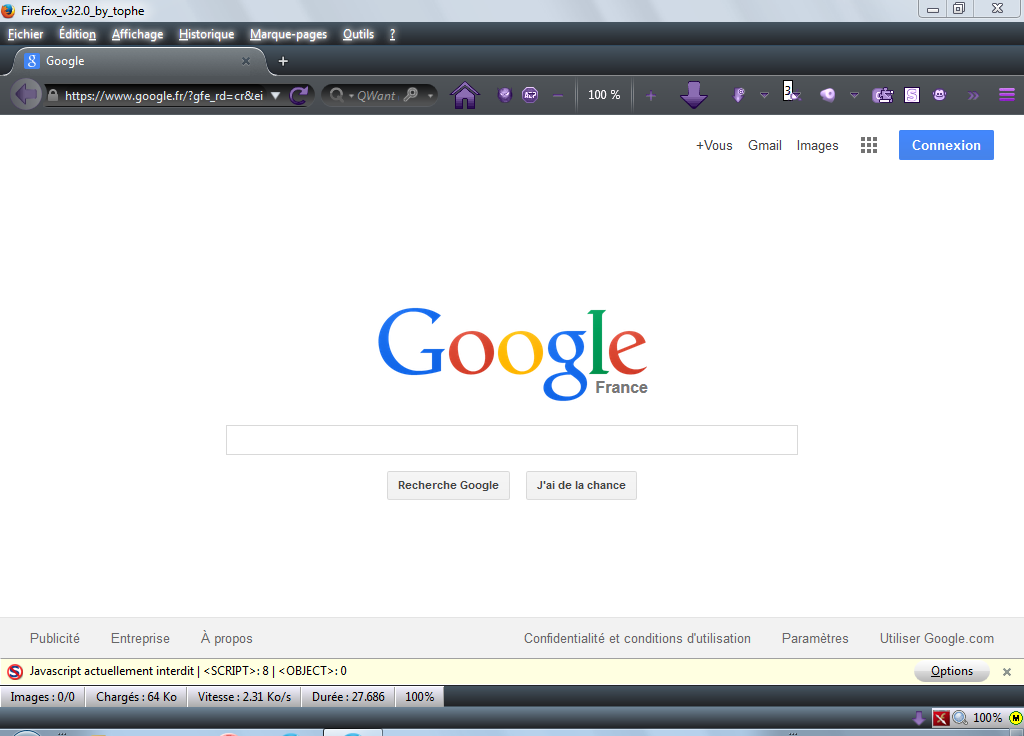Screen dimensions: 1024x736
Task: Open NoScript Options button
Action: (x=952, y=671)
